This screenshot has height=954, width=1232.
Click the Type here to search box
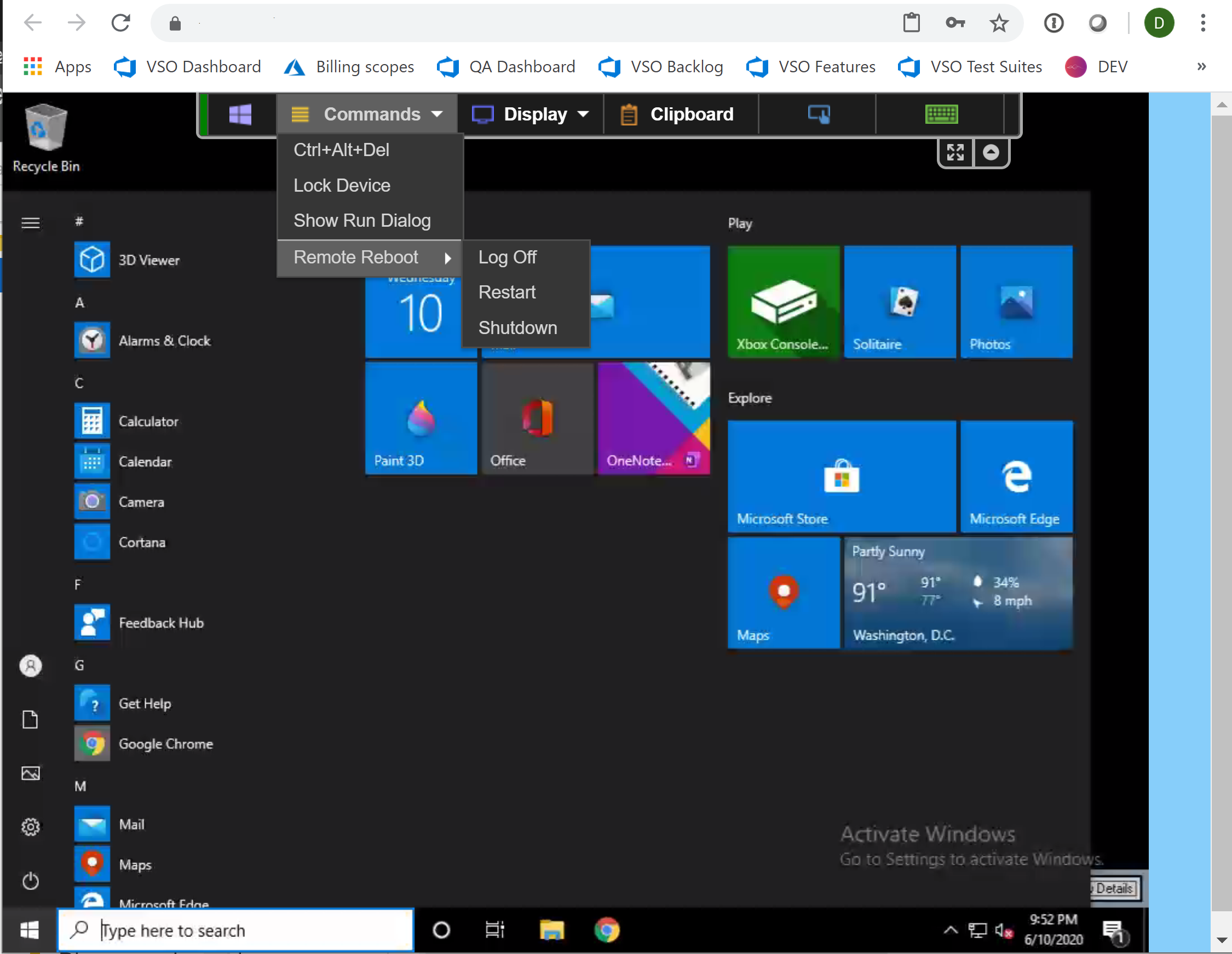(x=236, y=929)
